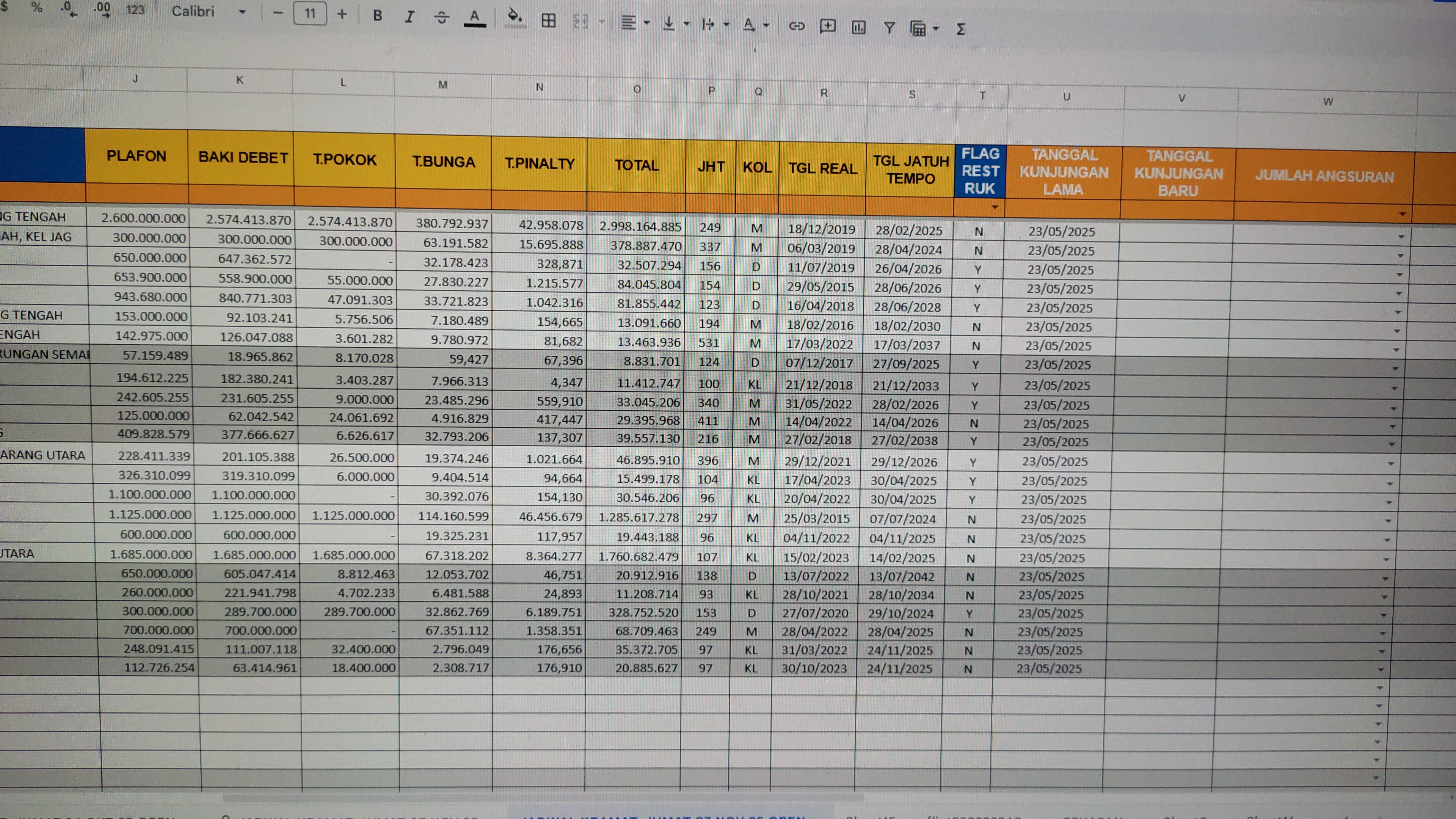Click the text color icon
Image resolution: width=1456 pixels, height=819 pixels.
pyautogui.click(x=475, y=18)
